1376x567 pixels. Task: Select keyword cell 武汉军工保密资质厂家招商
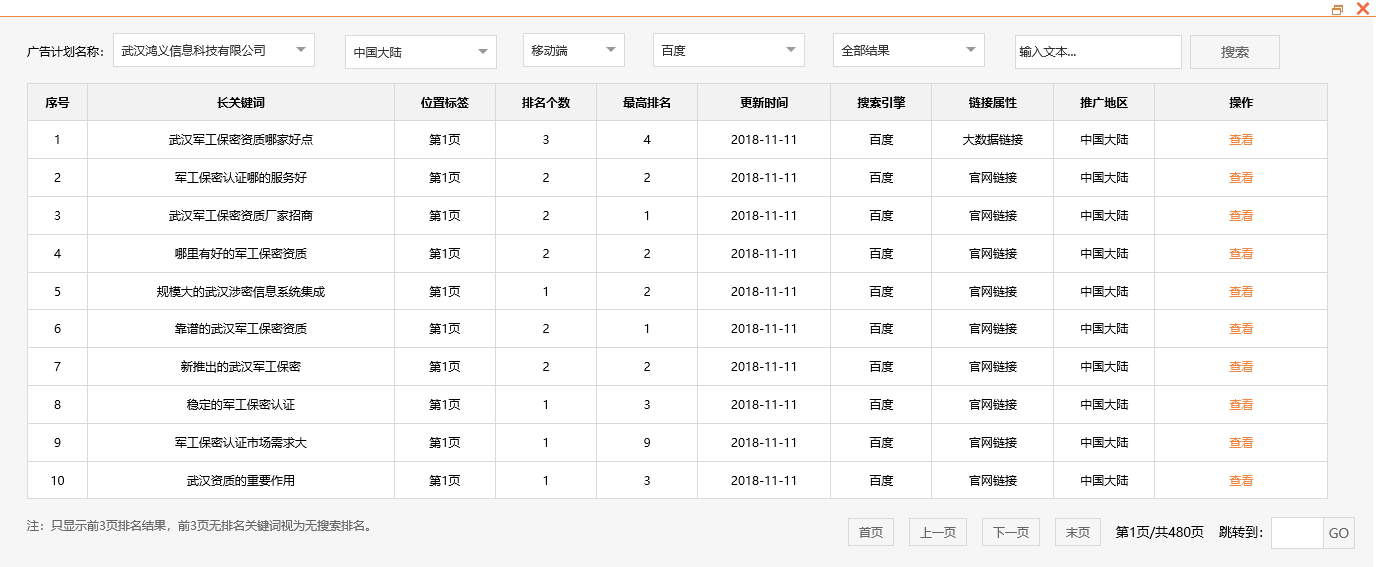click(241, 216)
